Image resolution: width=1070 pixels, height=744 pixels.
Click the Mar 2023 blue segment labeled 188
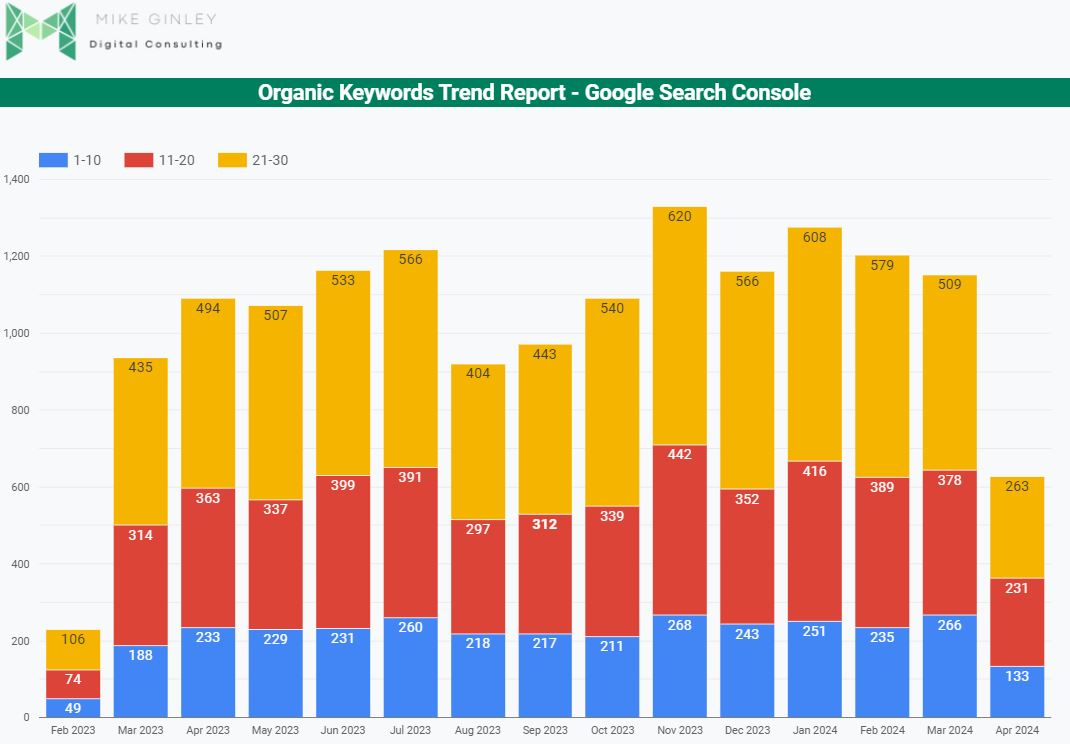coord(141,681)
